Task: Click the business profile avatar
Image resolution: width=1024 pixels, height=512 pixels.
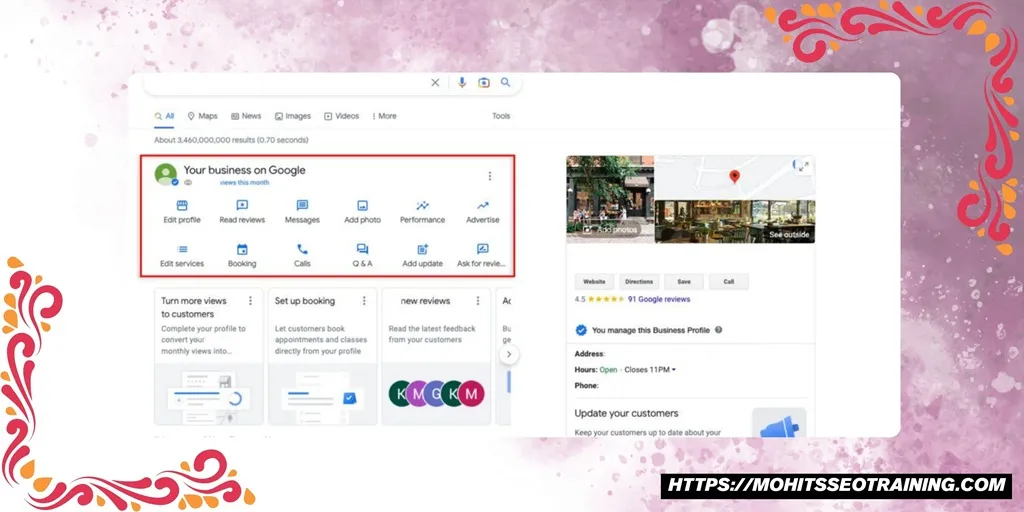Action: [165, 174]
